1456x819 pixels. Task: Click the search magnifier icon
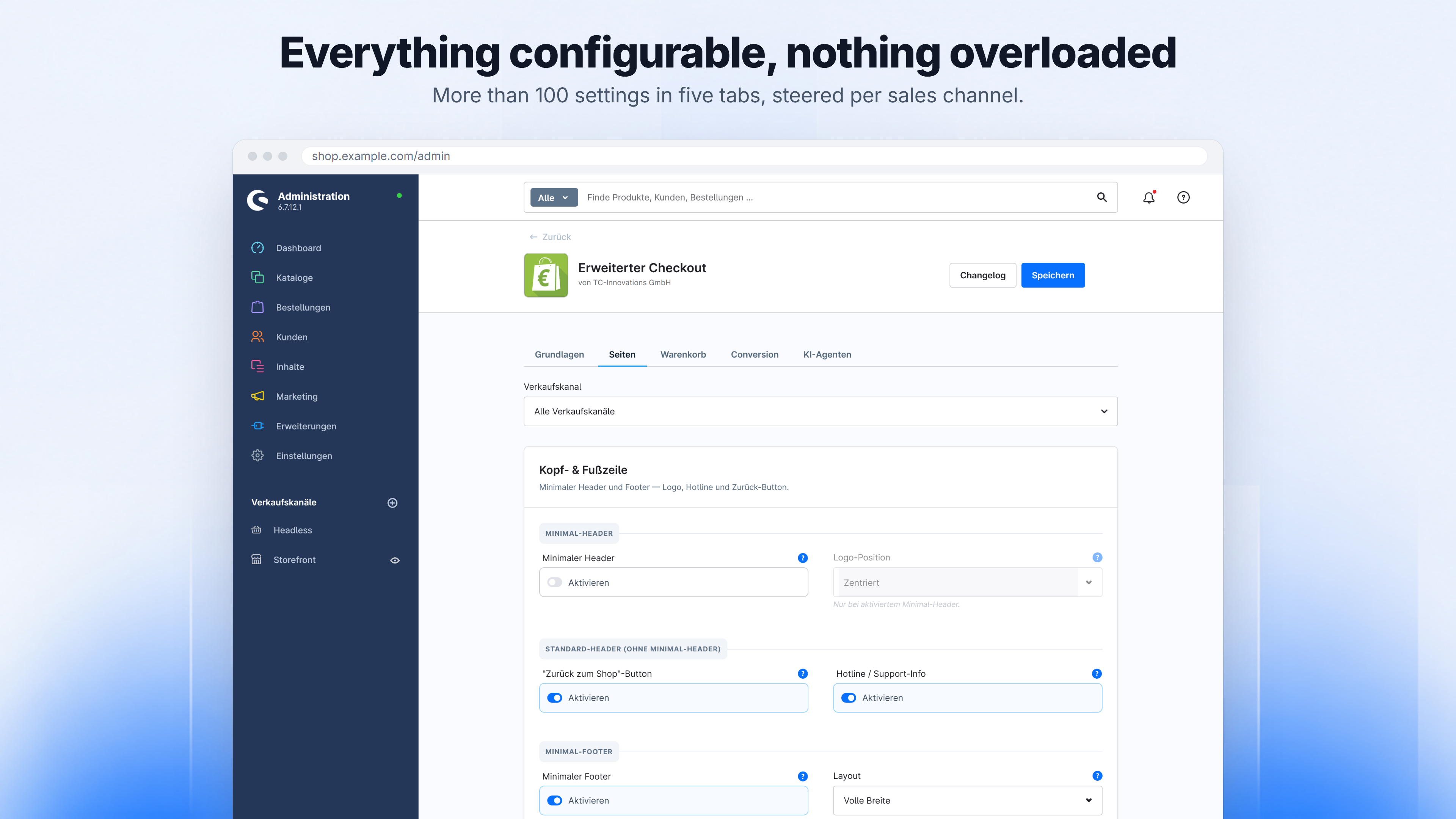[x=1101, y=197]
